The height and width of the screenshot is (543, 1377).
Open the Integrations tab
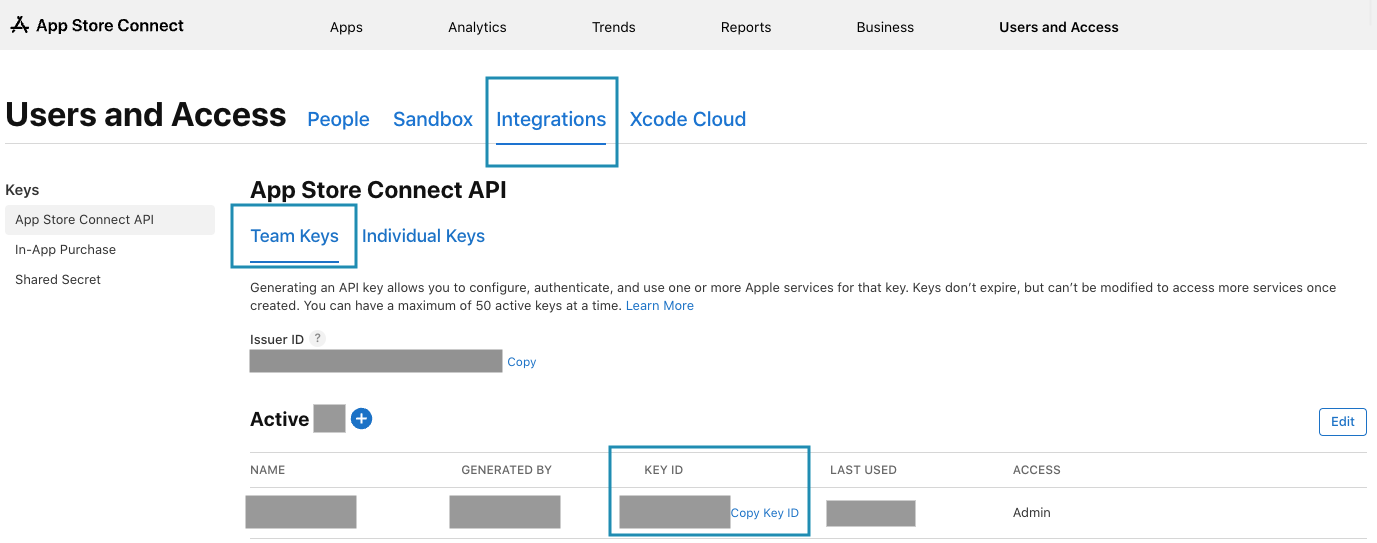(551, 119)
